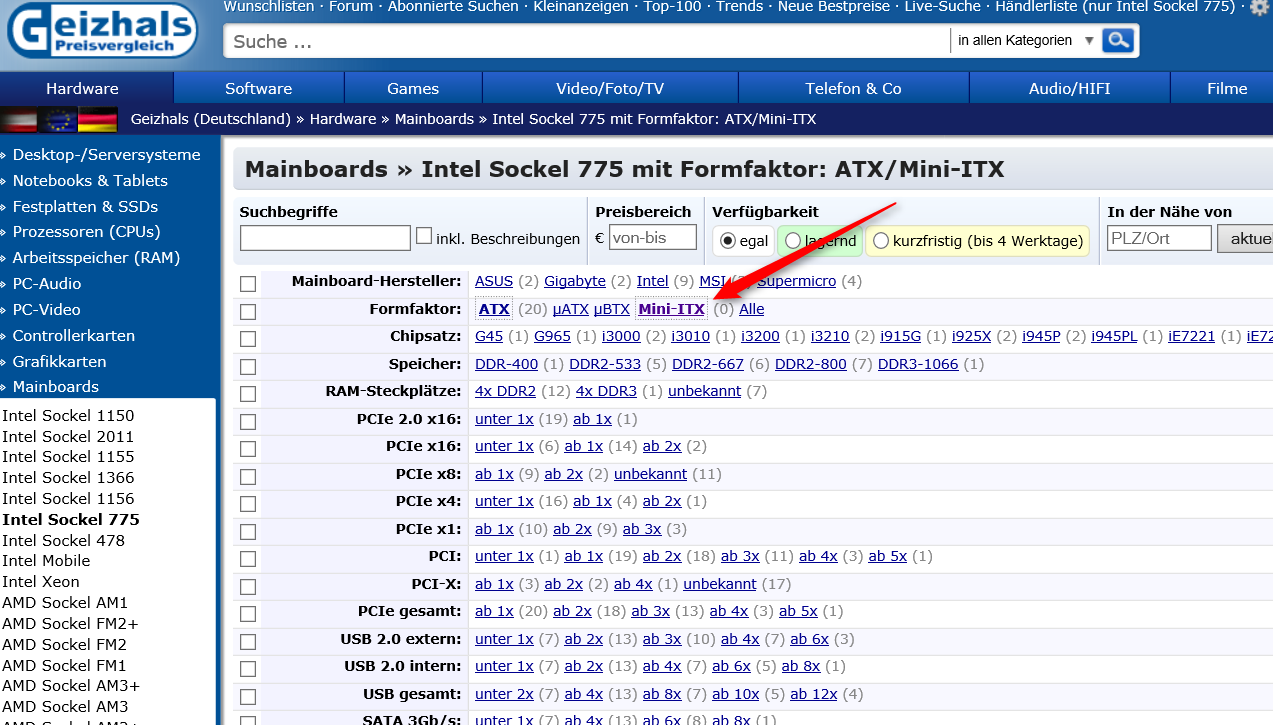Select the Mini-ITX form factor link

point(671,309)
